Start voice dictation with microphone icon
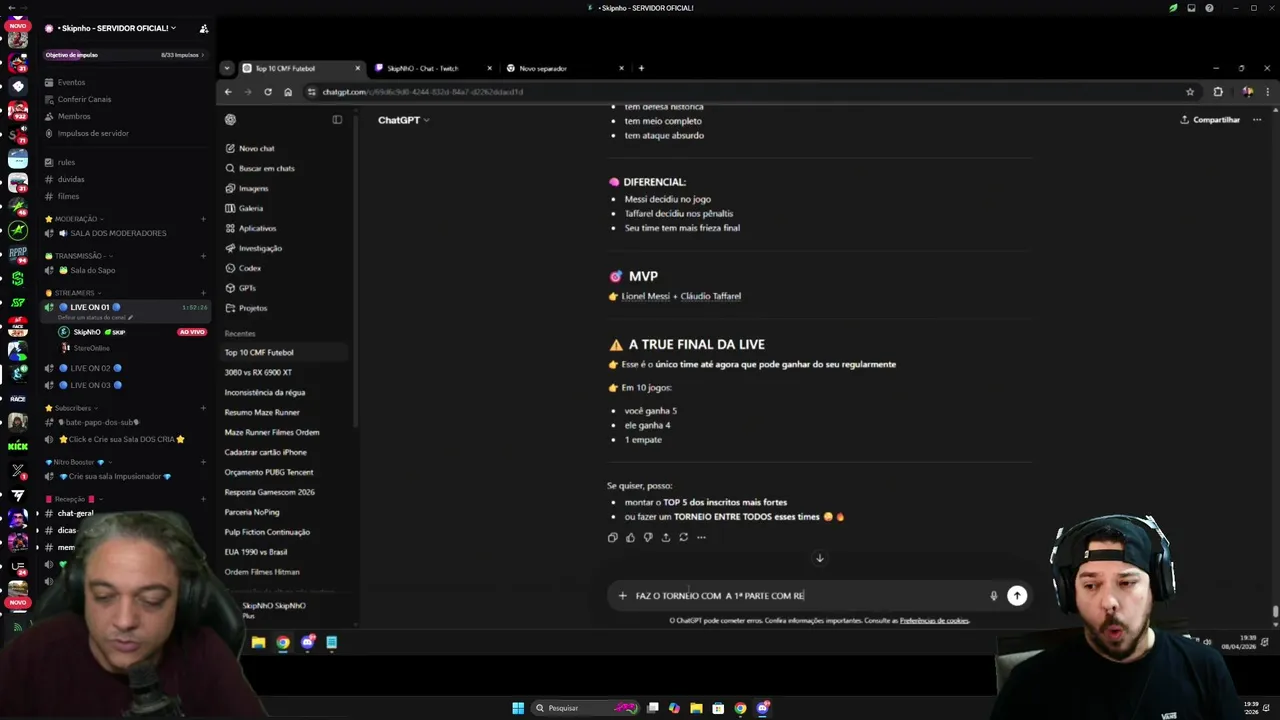The height and width of the screenshot is (720, 1280). (993, 596)
